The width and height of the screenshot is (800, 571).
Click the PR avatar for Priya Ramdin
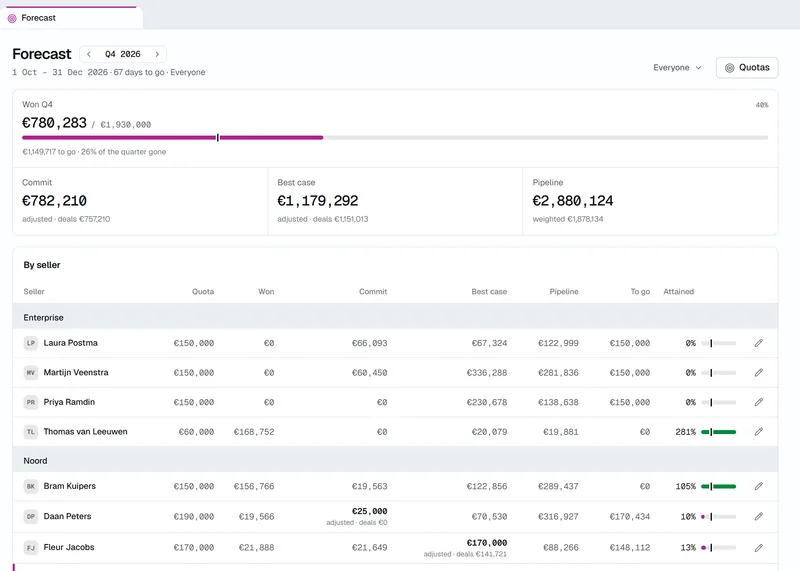coord(31,403)
